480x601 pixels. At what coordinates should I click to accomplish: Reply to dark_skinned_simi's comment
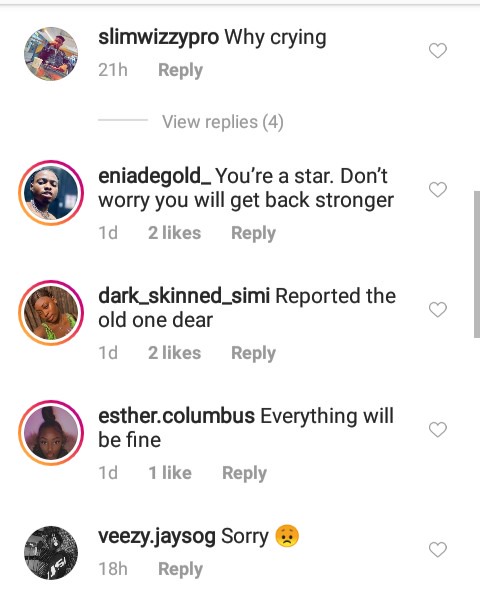253,353
